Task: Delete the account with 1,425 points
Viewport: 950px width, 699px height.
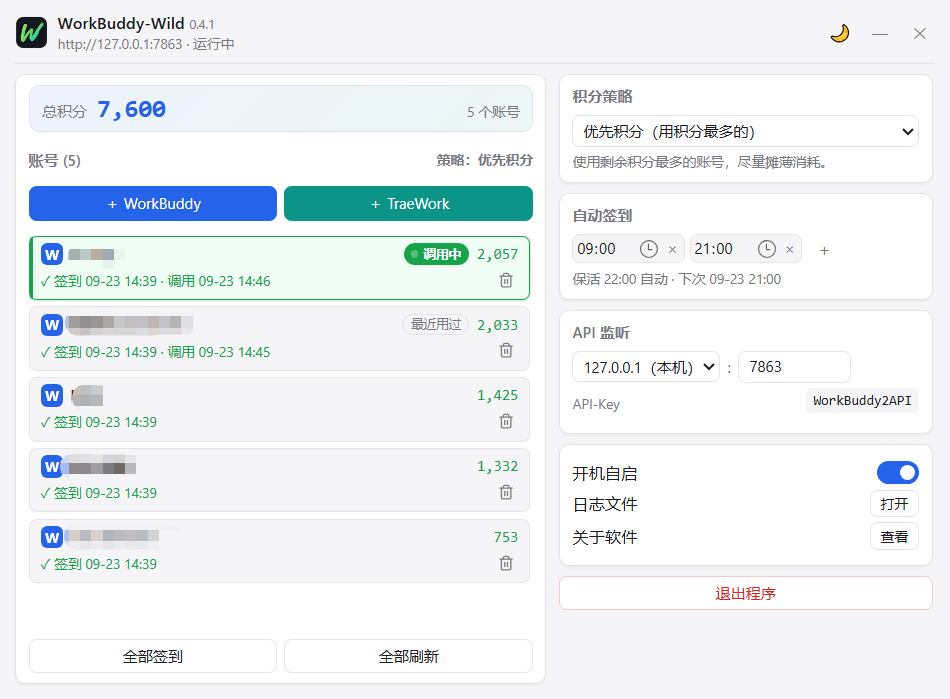Action: pyautogui.click(x=506, y=421)
